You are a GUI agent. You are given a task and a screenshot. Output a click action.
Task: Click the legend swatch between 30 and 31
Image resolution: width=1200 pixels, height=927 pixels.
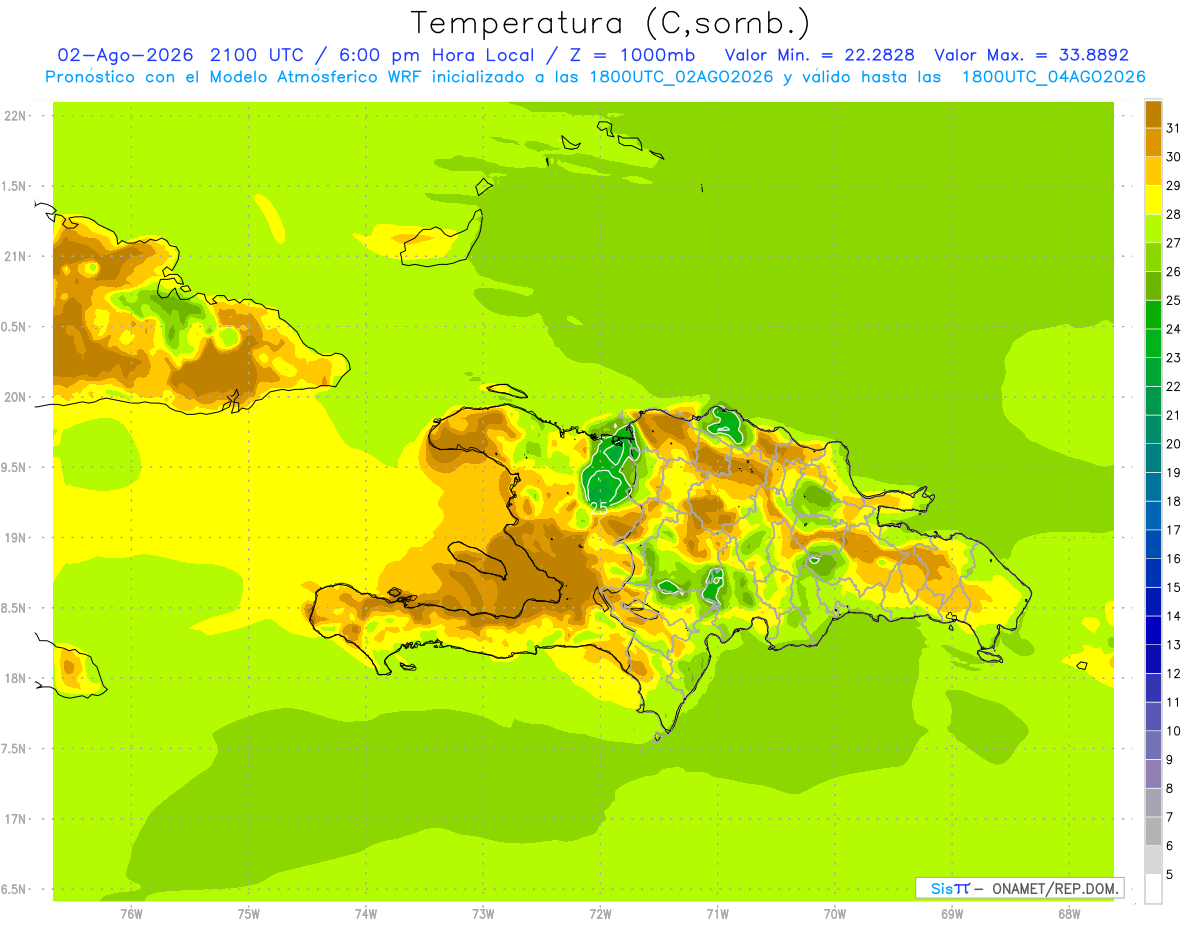(1153, 143)
